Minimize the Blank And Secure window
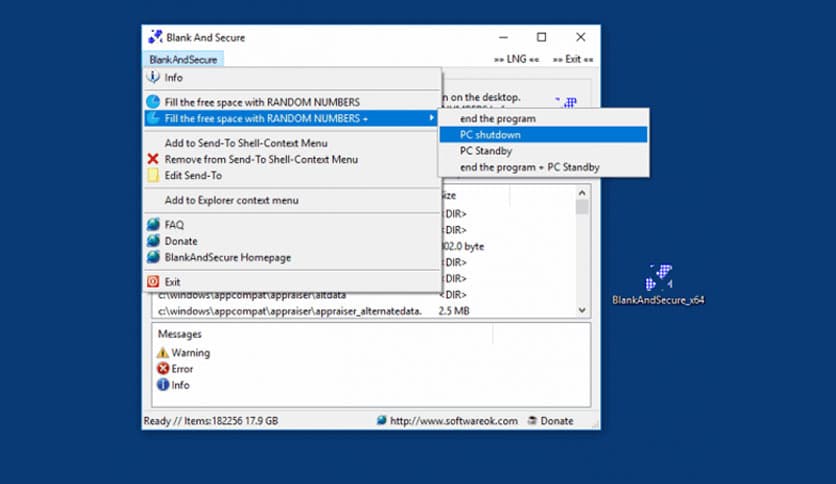Screen dimensions: 836x484 pos(503,37)
